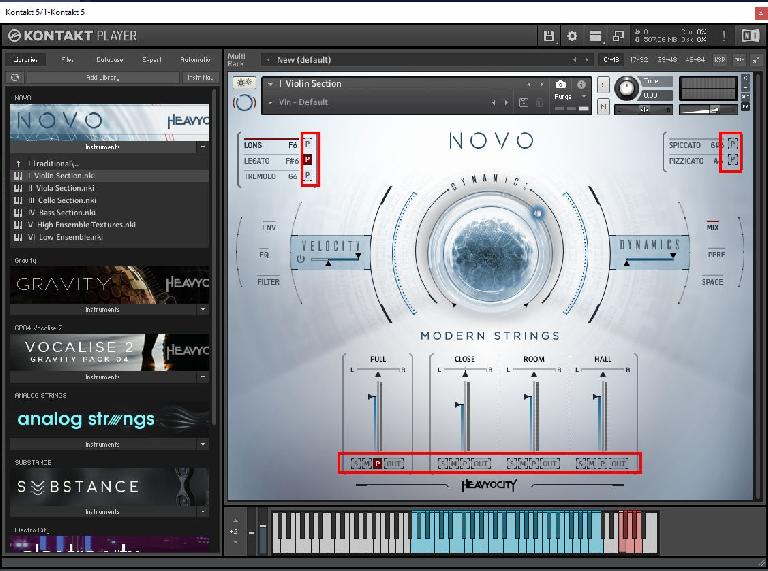
Task: Switch to the Expert tab
Action: 152,60
